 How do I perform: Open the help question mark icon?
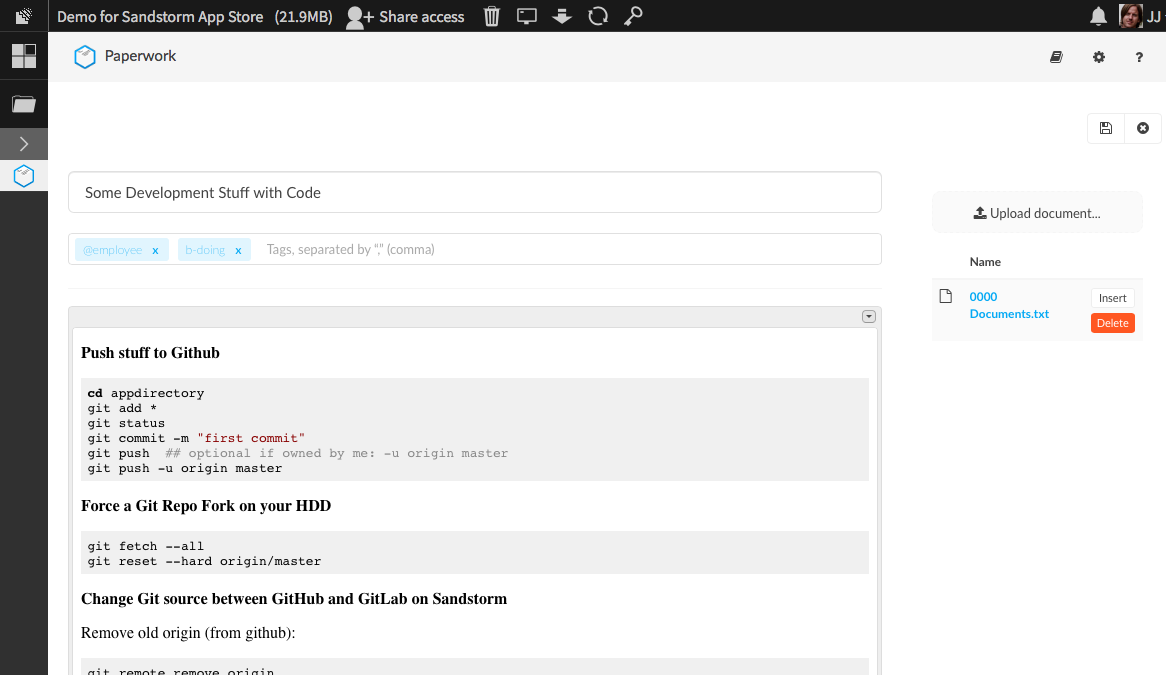coord(1139,57)
